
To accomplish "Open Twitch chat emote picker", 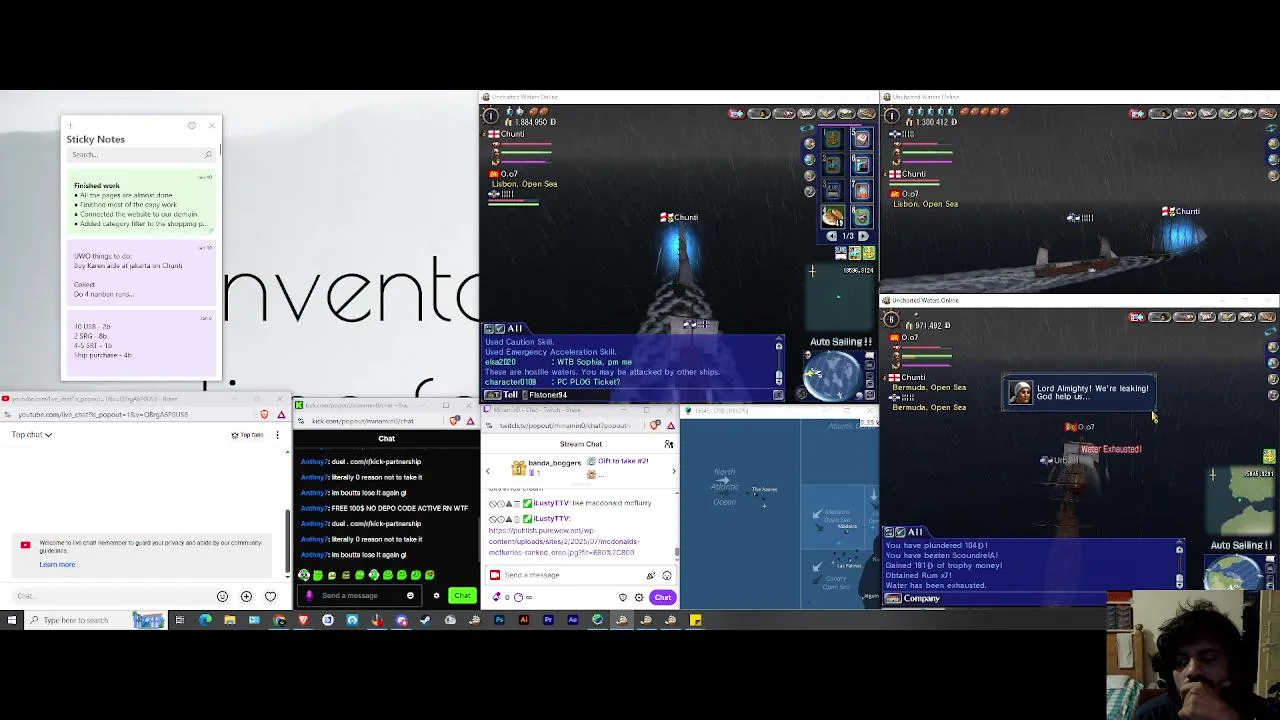I will [x=666, y=575].
